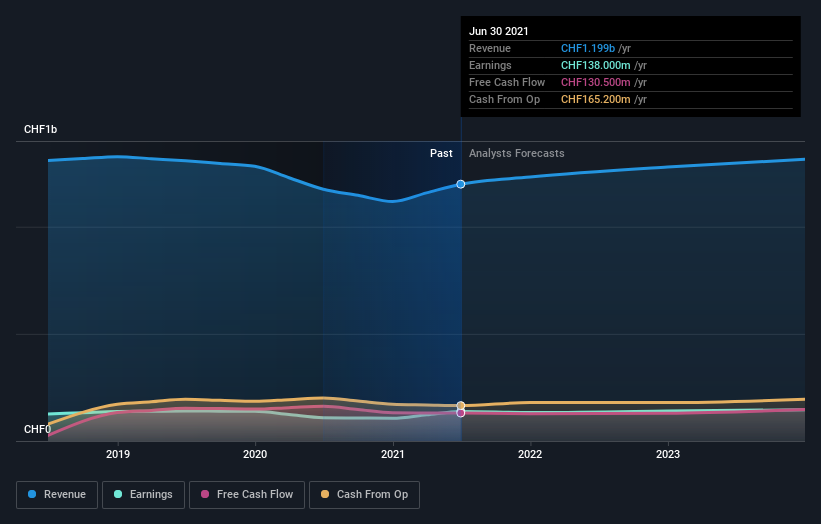Click the CHF165.200m cash from op value
821x524 pixels.
coord(596,99)
